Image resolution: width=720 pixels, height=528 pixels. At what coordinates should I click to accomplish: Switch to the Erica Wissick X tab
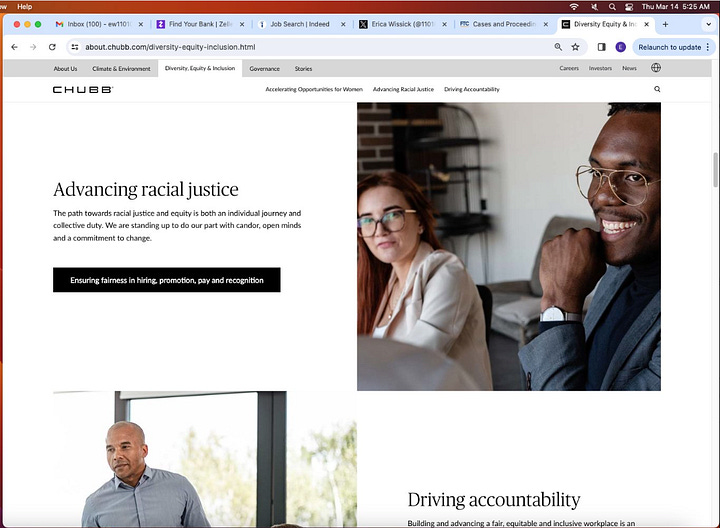click(403, 24)
